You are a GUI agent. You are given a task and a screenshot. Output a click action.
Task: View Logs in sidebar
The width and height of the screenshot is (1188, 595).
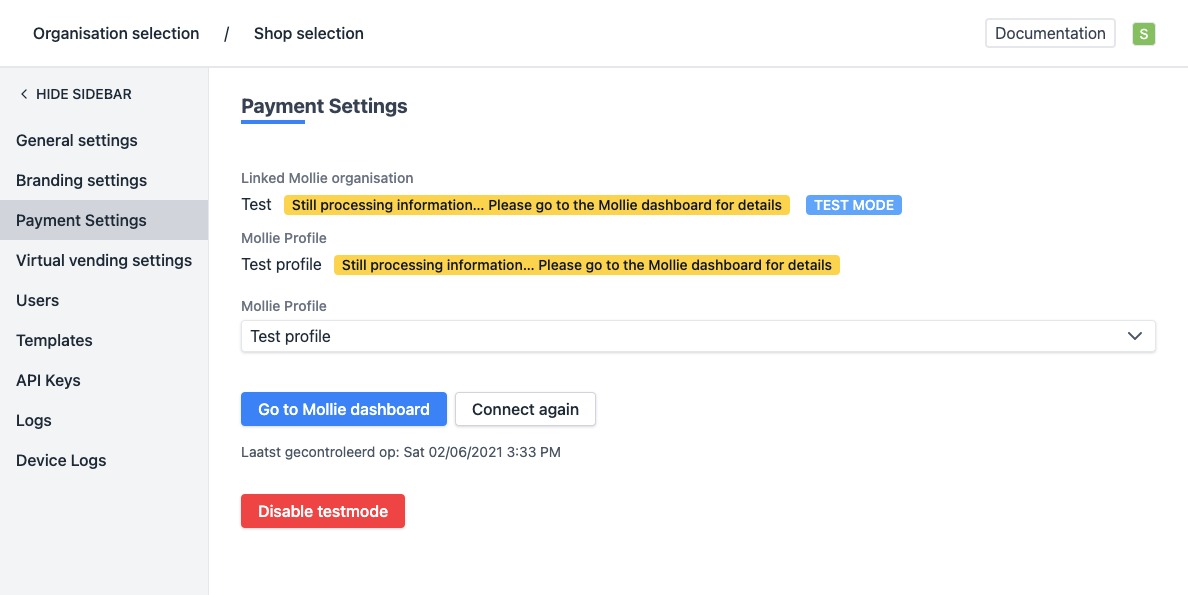coord(33,420)
